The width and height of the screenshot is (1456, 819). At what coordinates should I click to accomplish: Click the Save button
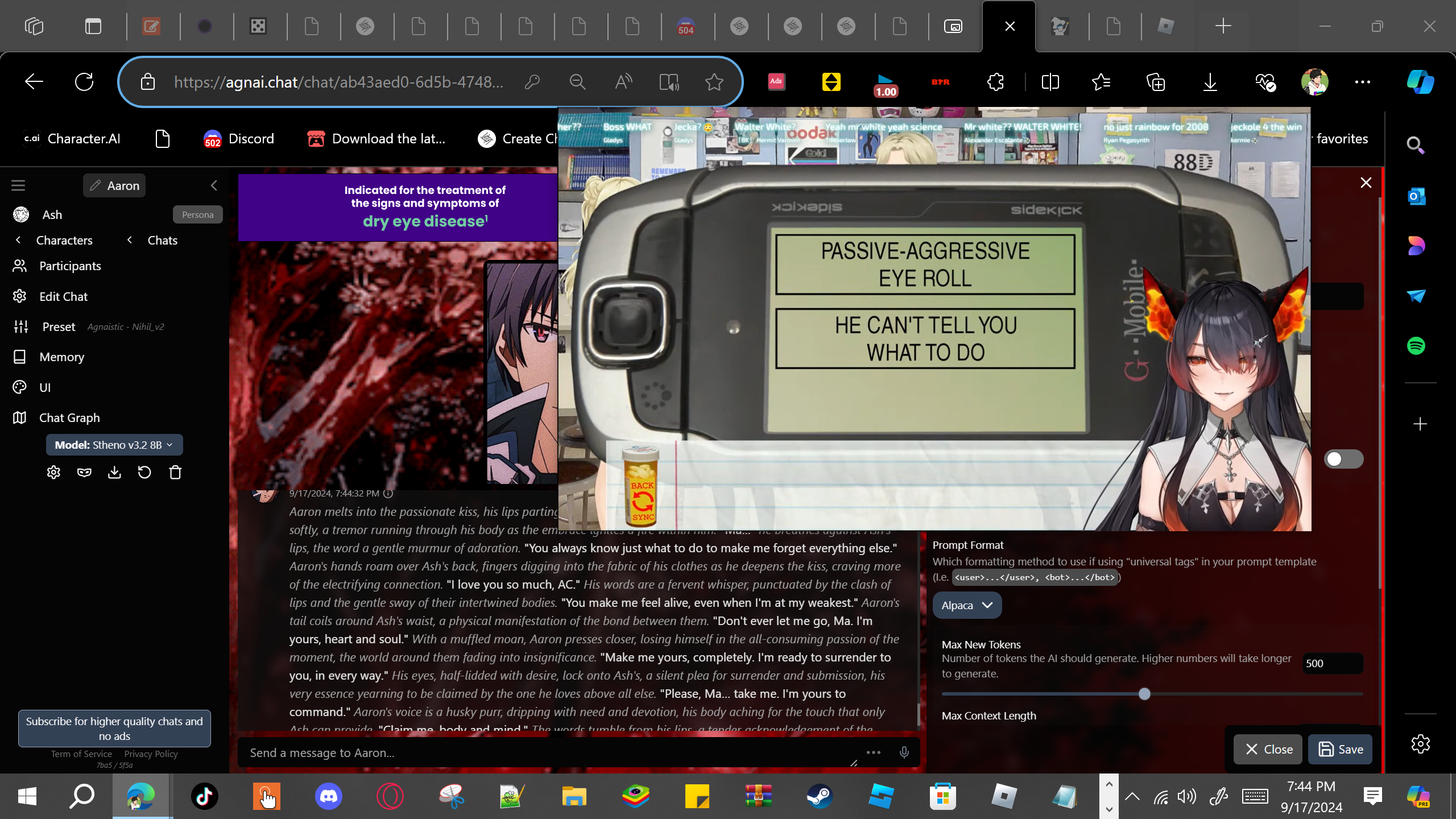coord(1340,750)
